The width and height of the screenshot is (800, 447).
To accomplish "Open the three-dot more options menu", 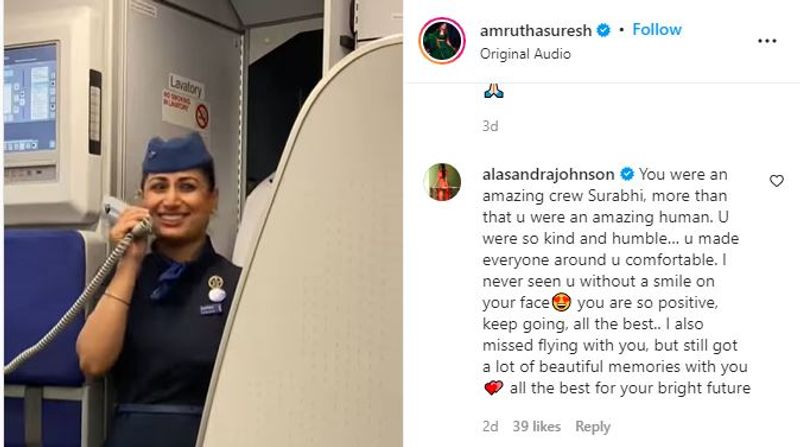I will pyautogui.click(x=767, y=41).
